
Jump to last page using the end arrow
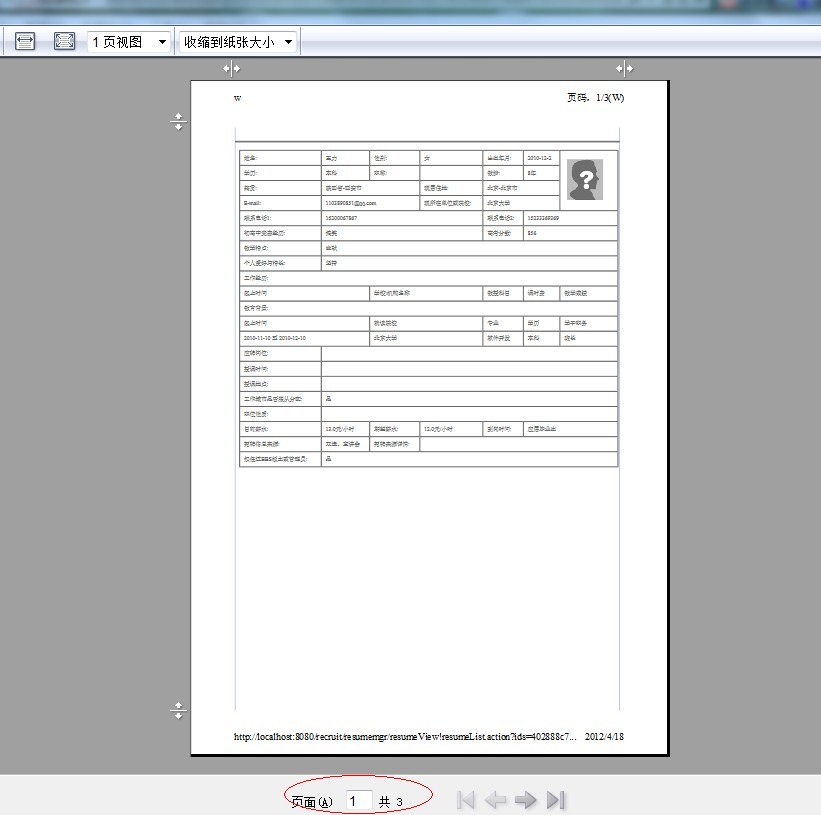coord(557,799)
